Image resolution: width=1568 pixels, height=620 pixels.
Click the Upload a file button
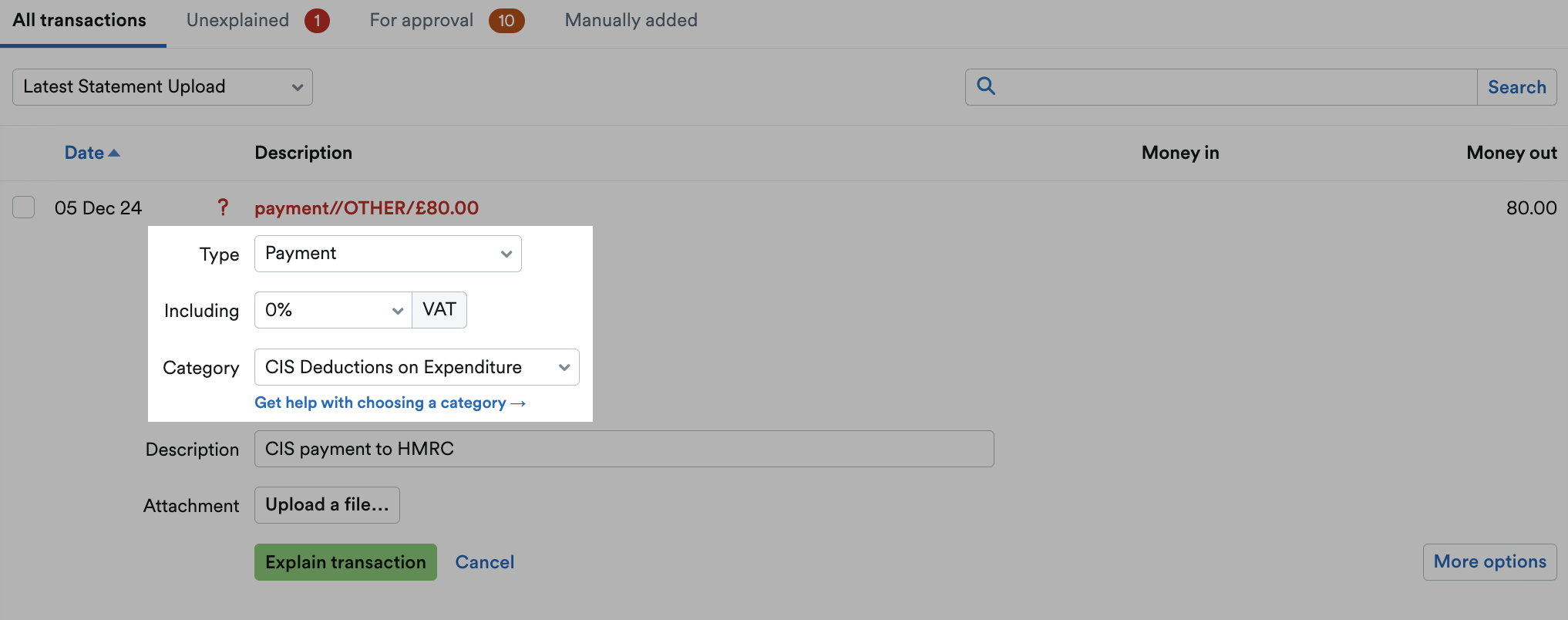327,505
